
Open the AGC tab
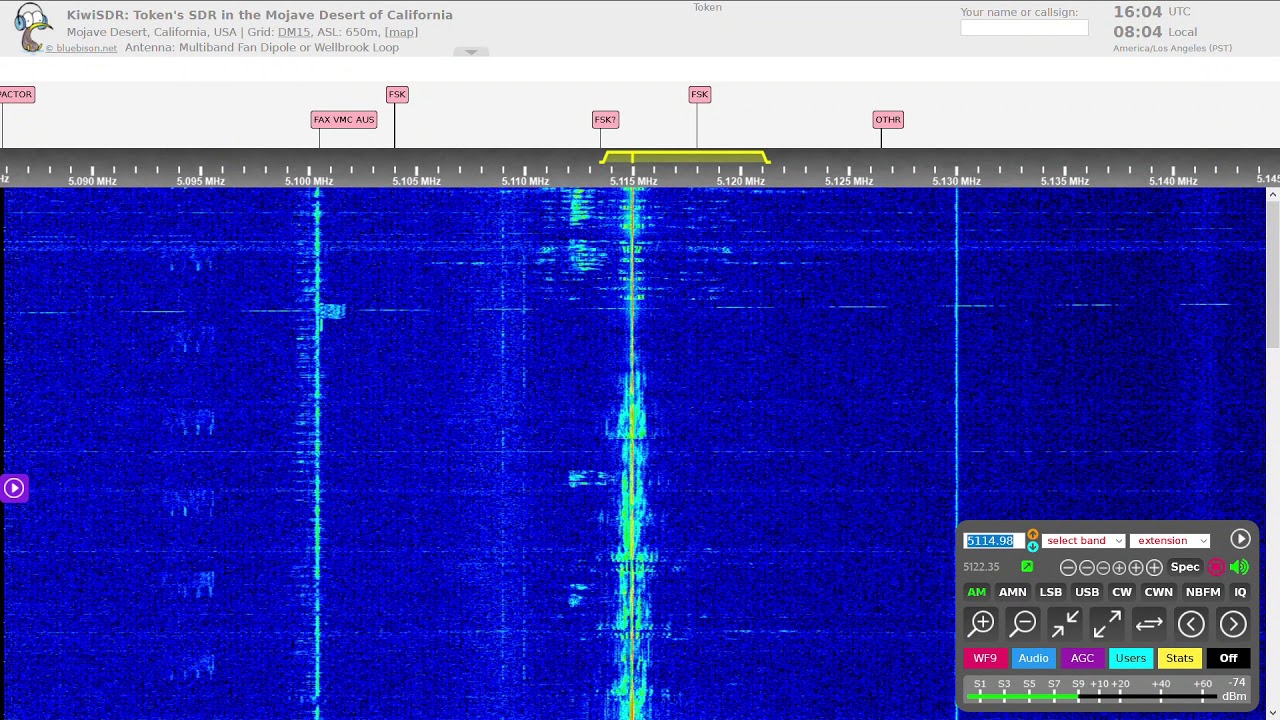(x=1082, y=658)
